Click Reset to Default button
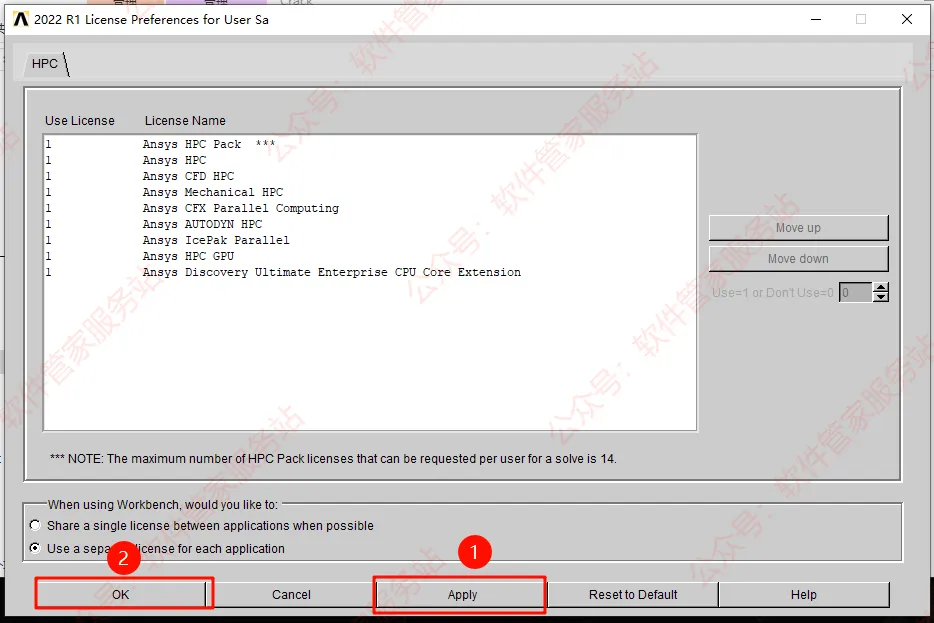 633,594
